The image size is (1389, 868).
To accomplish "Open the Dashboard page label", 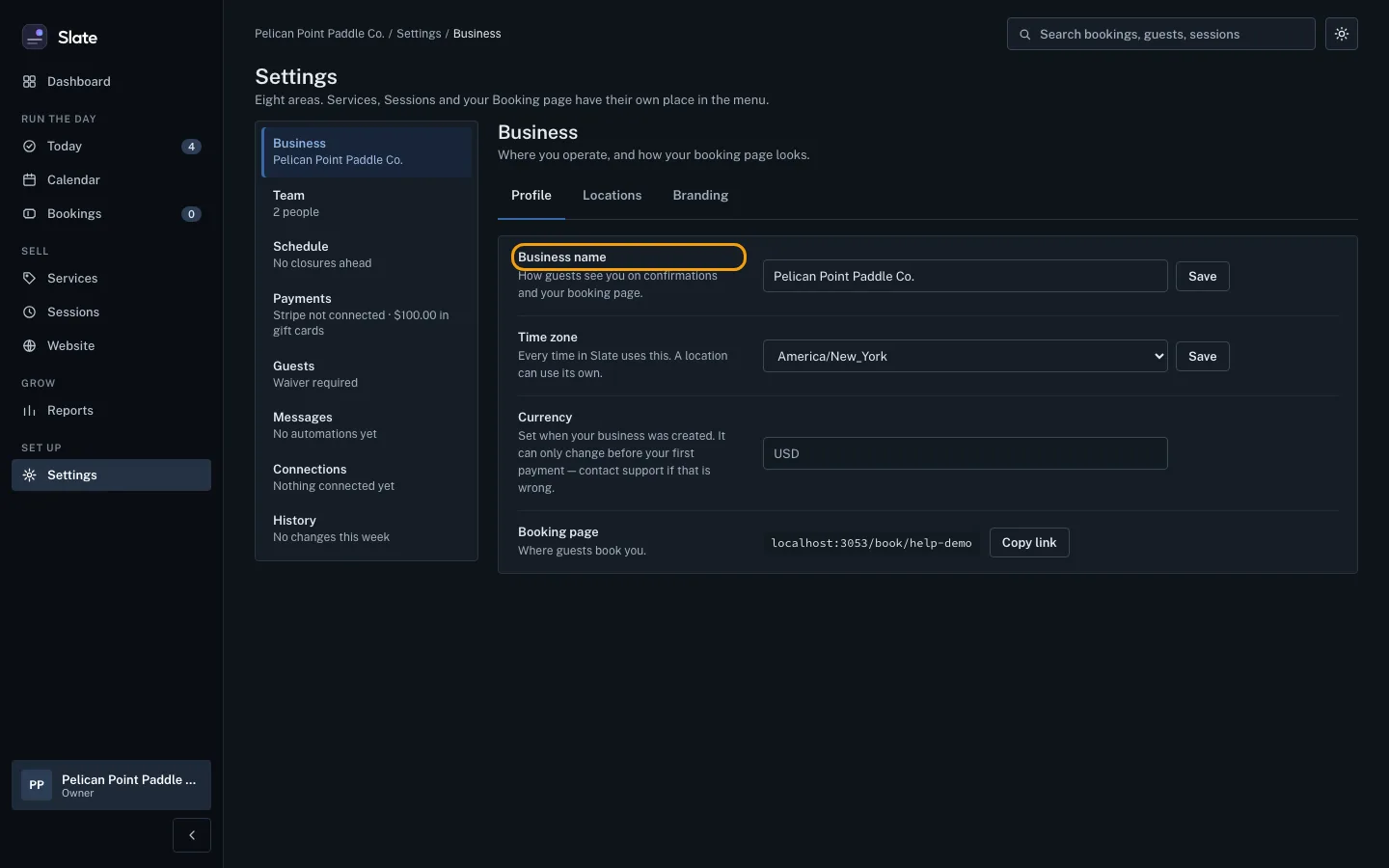I will coord(79,82).
